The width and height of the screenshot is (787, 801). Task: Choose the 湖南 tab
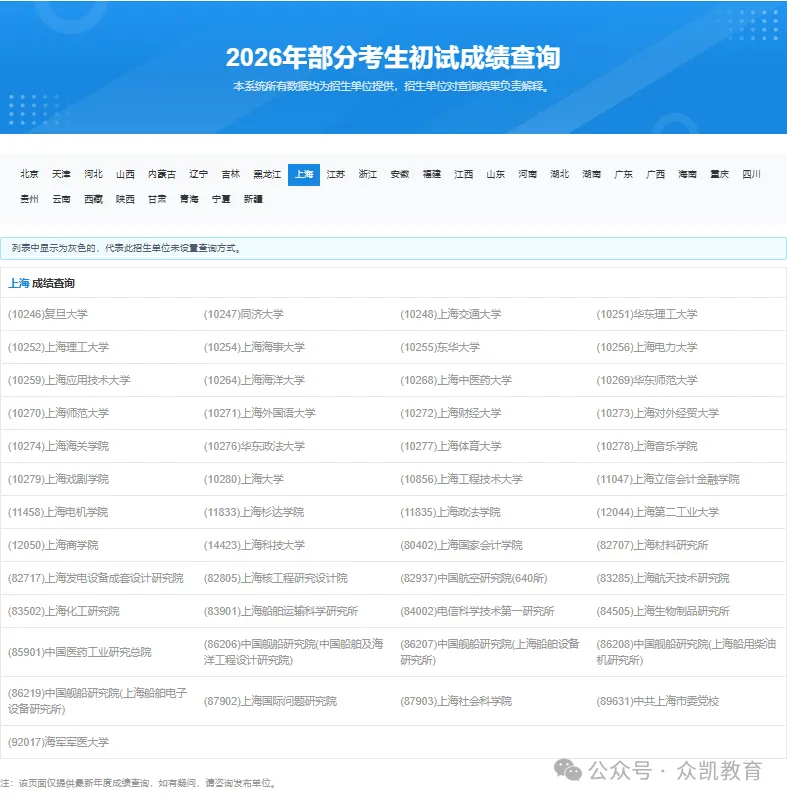click(591, 174)
